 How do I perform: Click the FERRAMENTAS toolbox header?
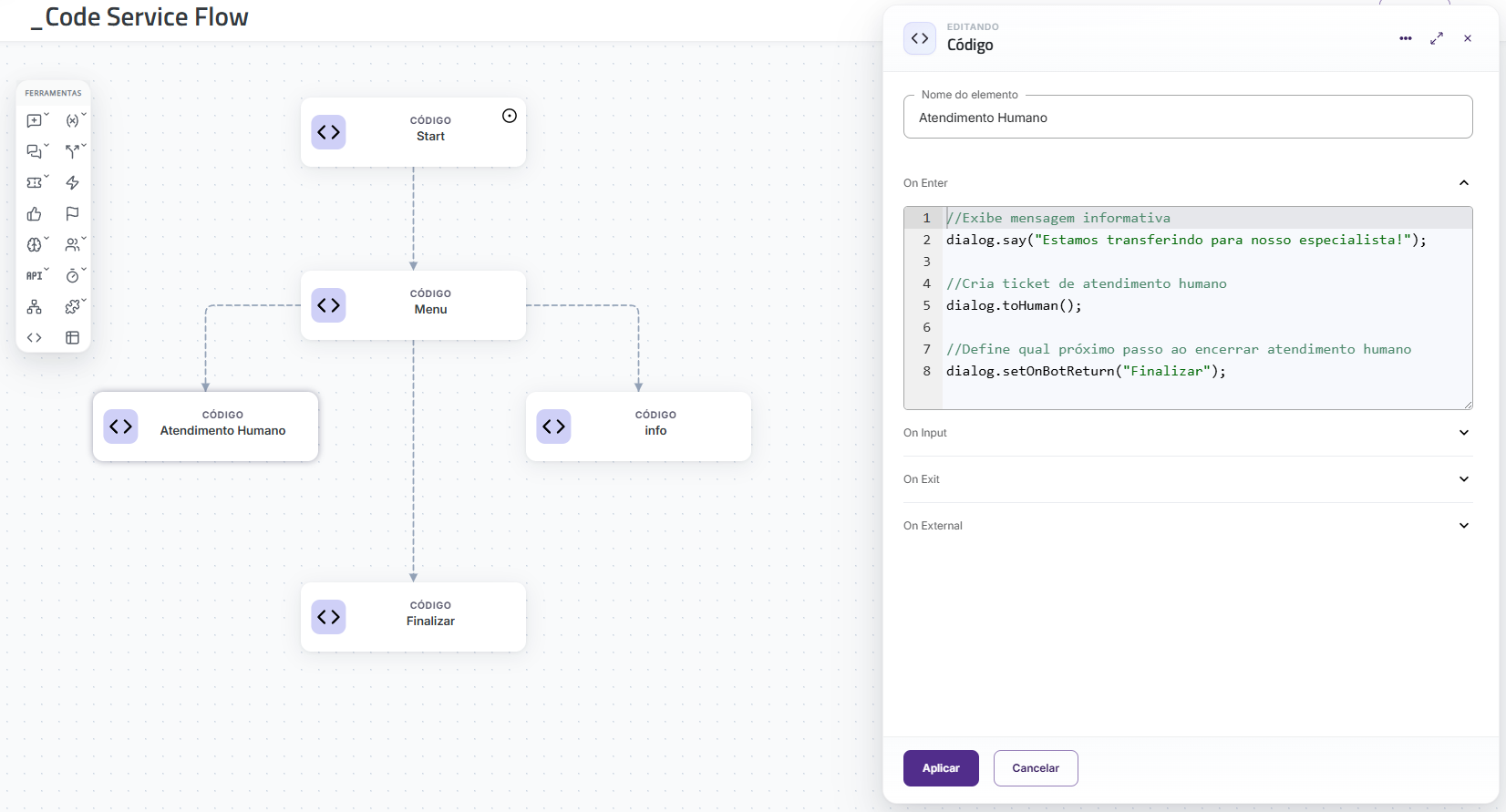[53, 93]
